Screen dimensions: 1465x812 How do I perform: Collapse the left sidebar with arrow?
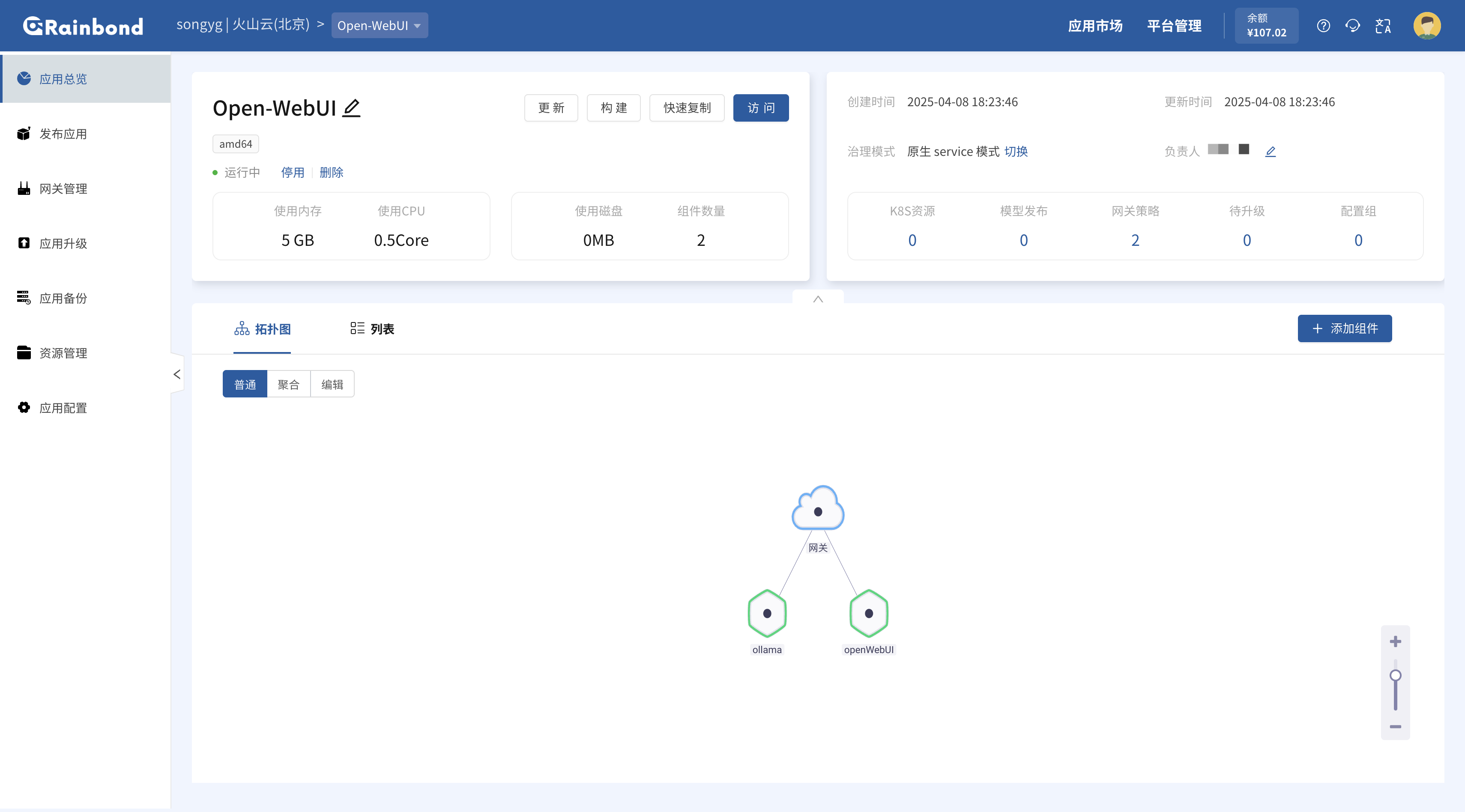pyautogui.click(x=177, y=374)
